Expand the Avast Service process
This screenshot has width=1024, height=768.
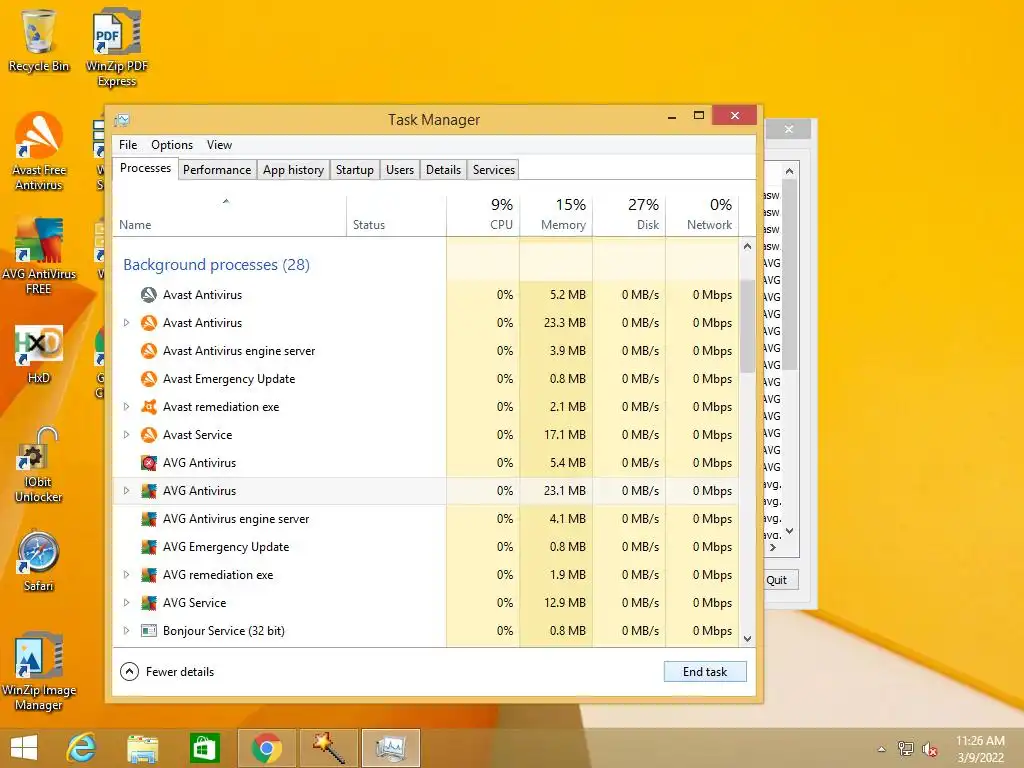(127, 435)
